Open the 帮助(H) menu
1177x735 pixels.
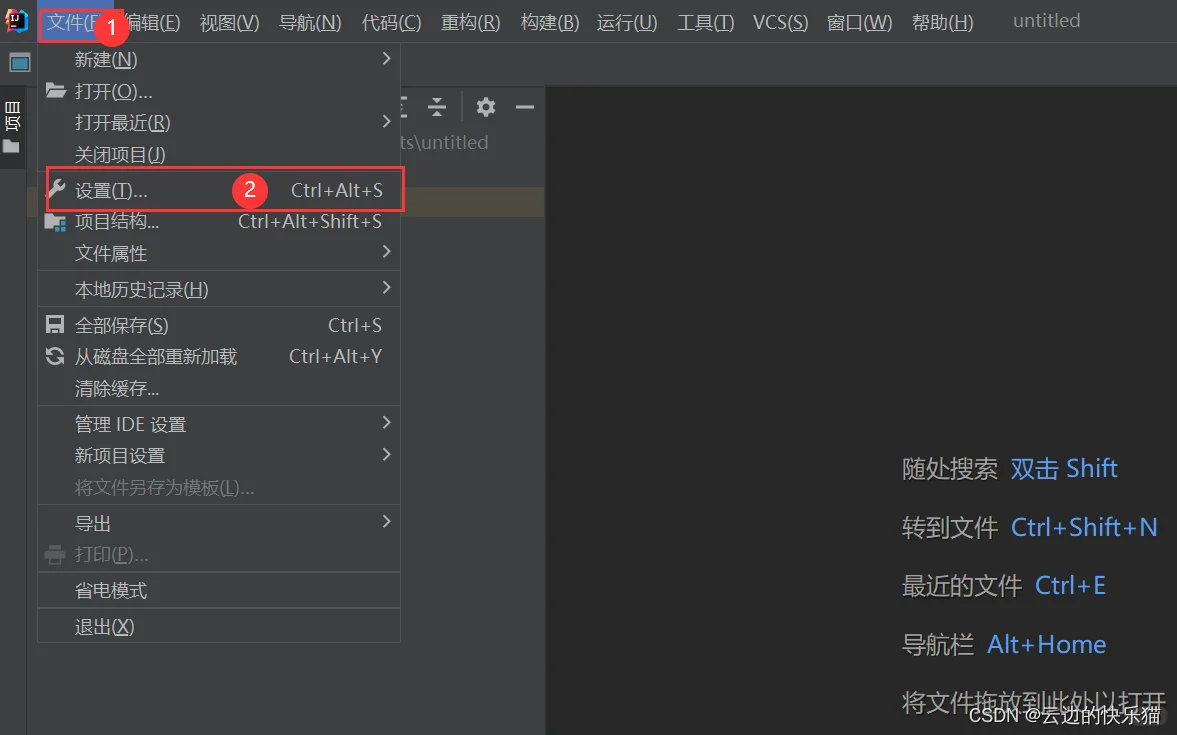[941, 22]
